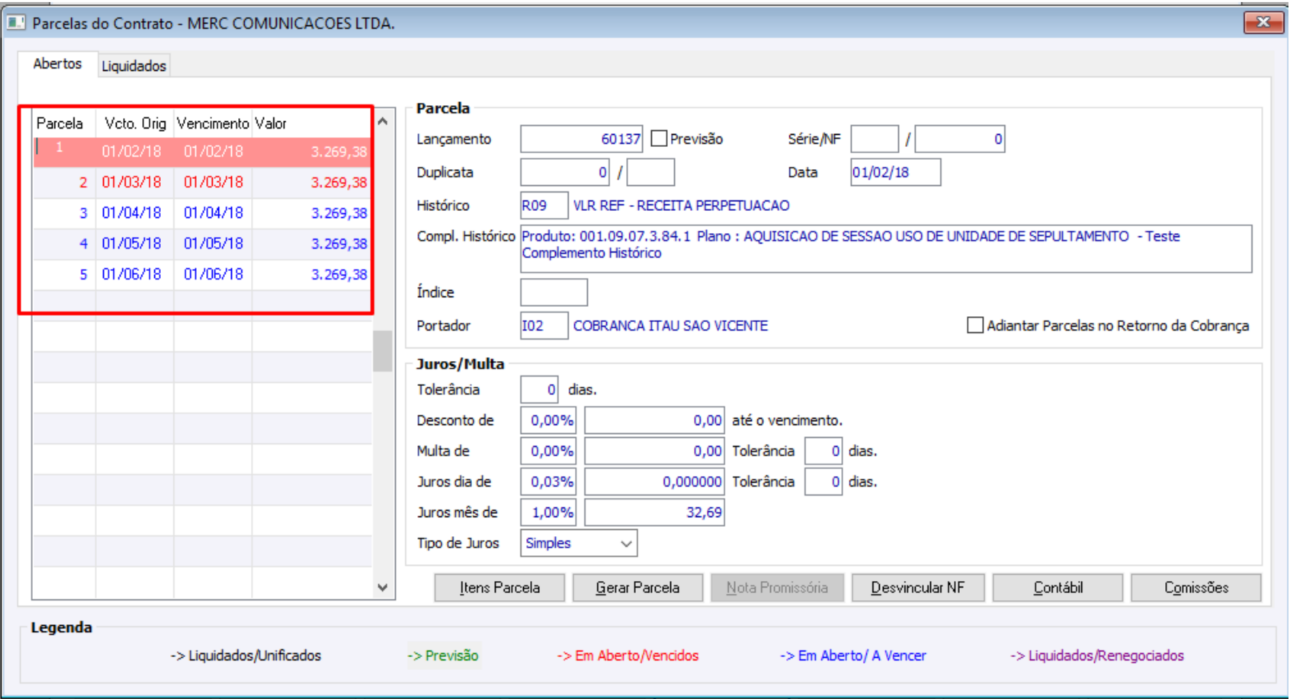Click the parcel list scrollbar thumb
The width and height of the screenshot is (1290, 699).
(383, 351)
